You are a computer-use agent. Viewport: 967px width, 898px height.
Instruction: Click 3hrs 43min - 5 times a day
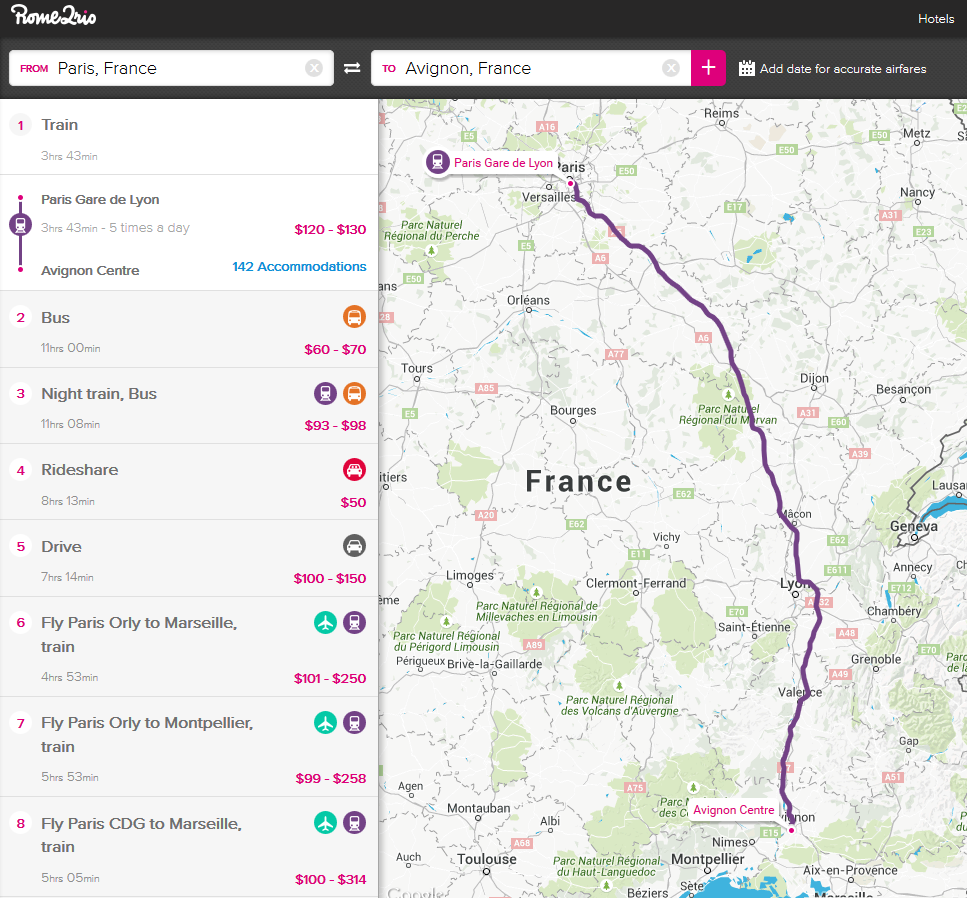115,228
